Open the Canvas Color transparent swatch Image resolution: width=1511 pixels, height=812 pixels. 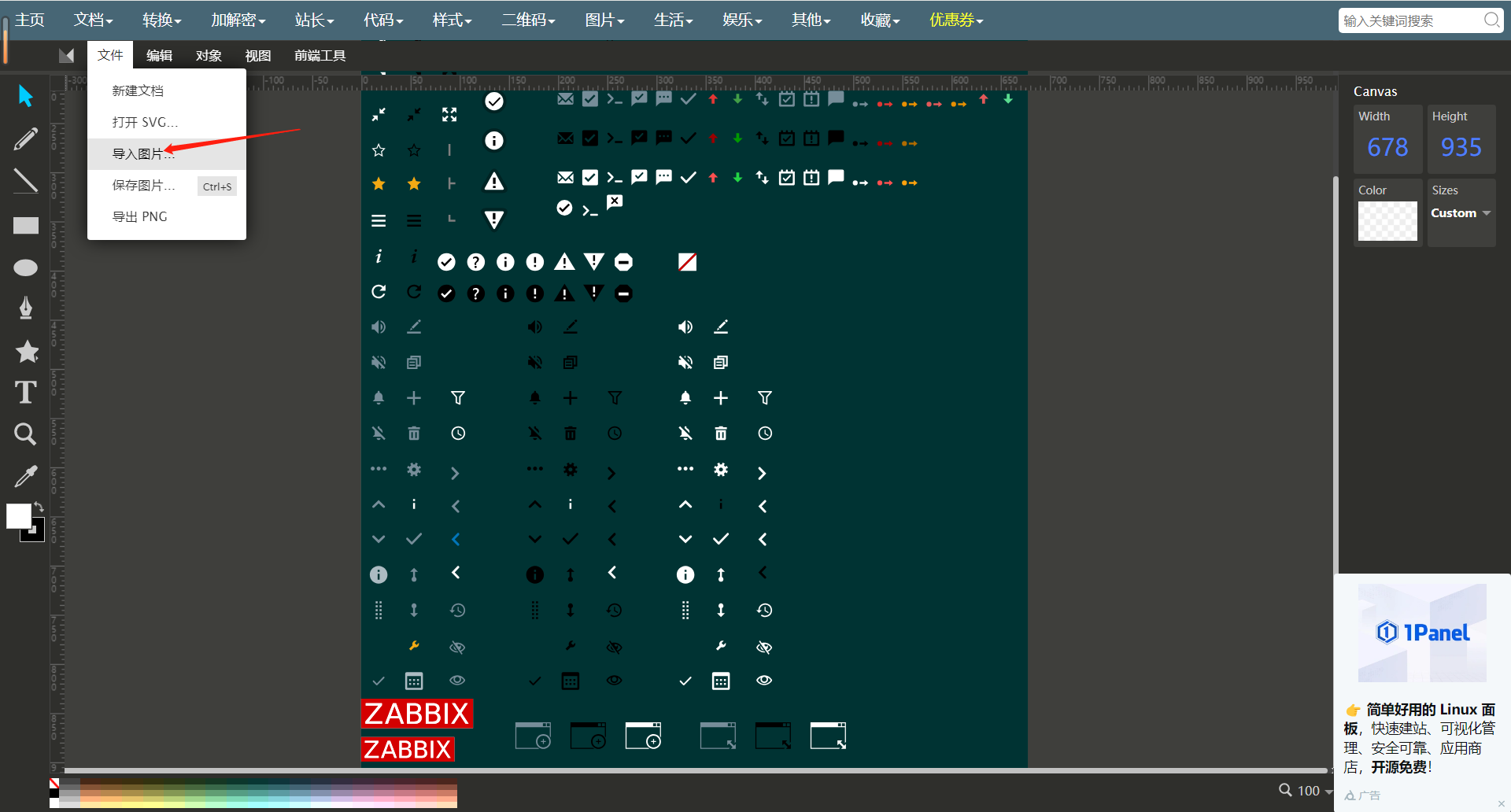1387,221
